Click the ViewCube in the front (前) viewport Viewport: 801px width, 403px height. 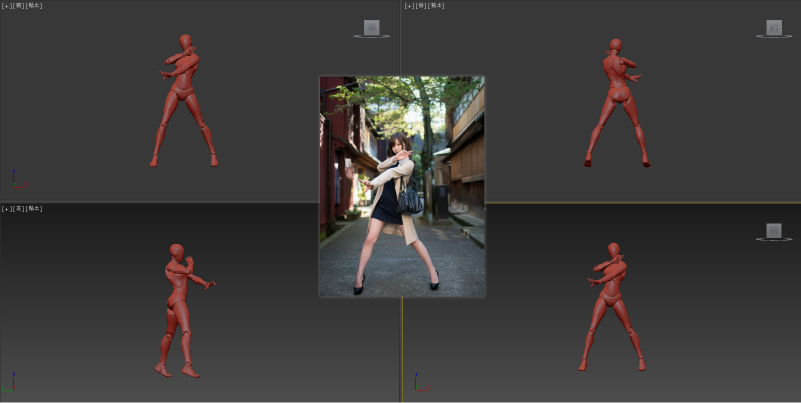[x=371, y=28]
